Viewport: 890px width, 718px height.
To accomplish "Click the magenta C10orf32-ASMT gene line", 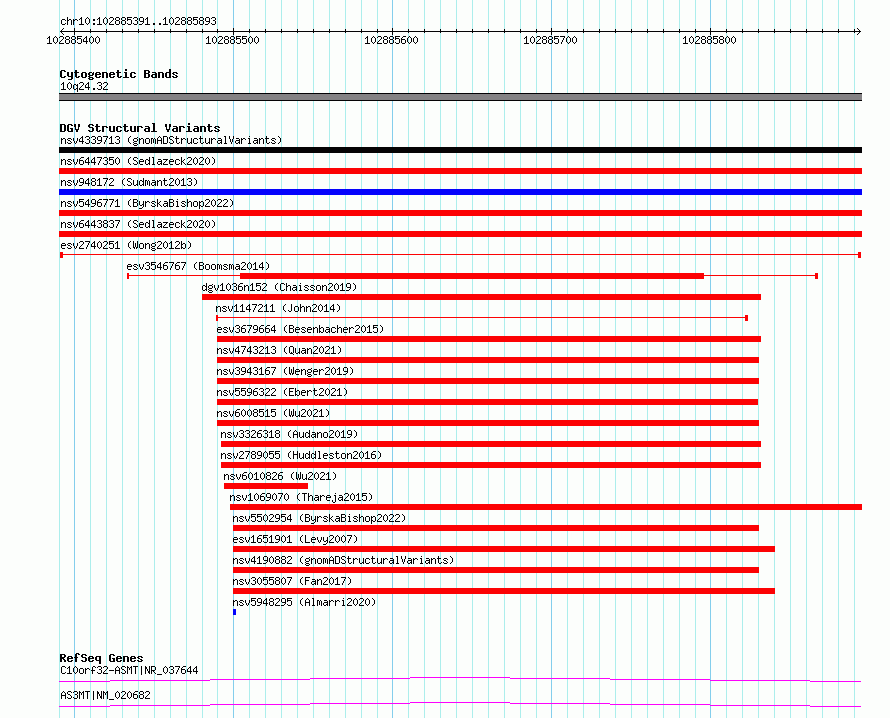I will click(460, 680).
